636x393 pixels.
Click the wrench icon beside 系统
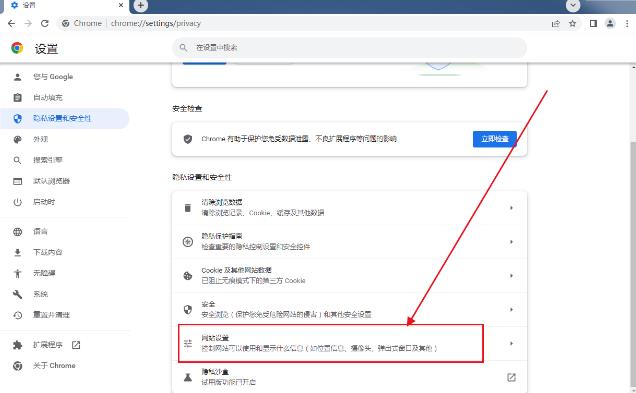pos(17,294)
